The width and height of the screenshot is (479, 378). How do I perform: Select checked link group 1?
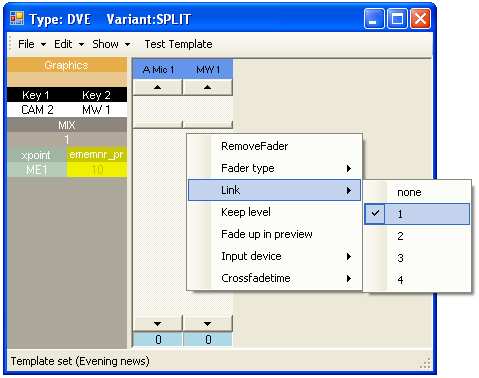tap(417, 214)
